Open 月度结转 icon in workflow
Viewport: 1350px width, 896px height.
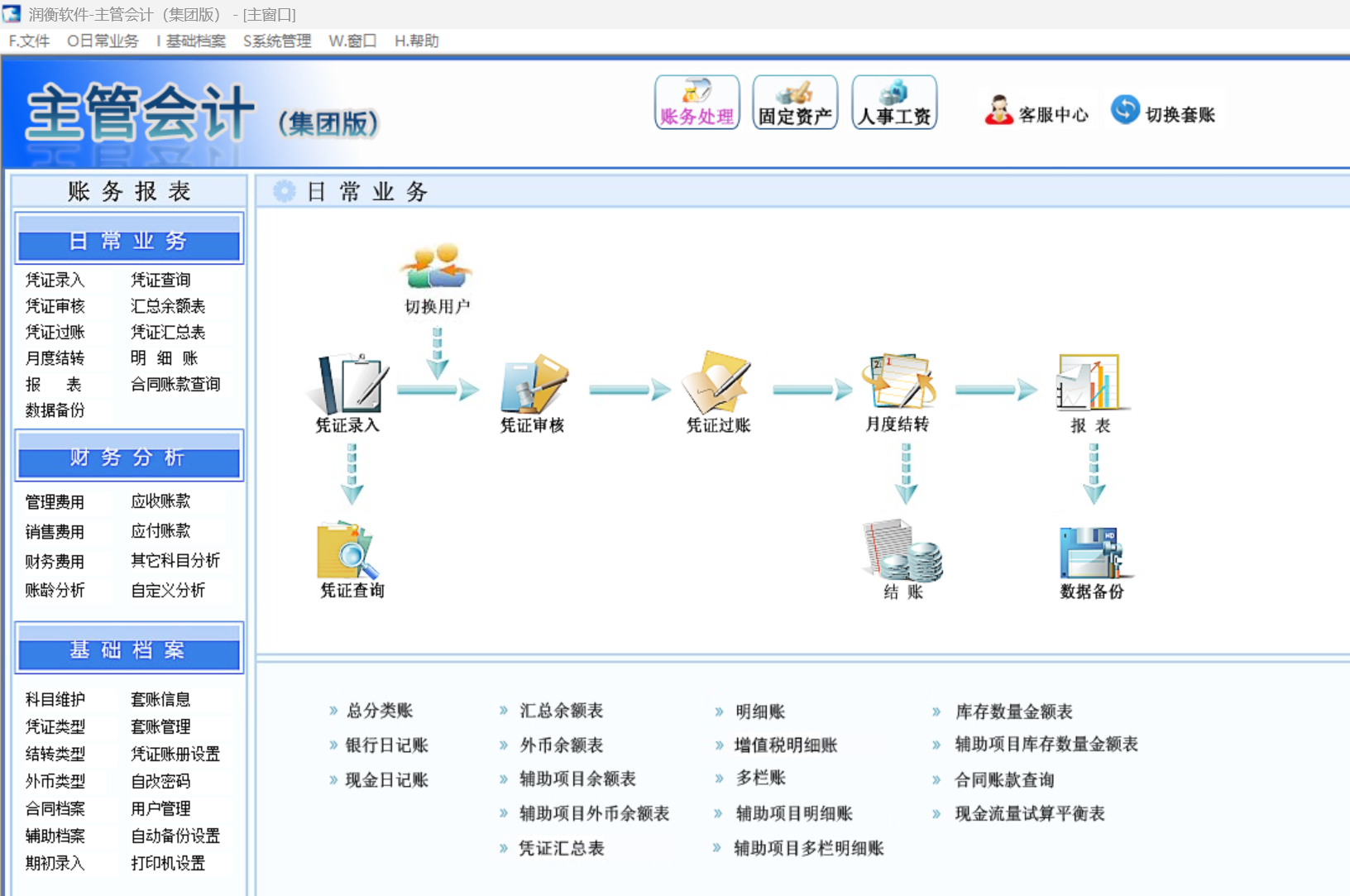[898, 381]
